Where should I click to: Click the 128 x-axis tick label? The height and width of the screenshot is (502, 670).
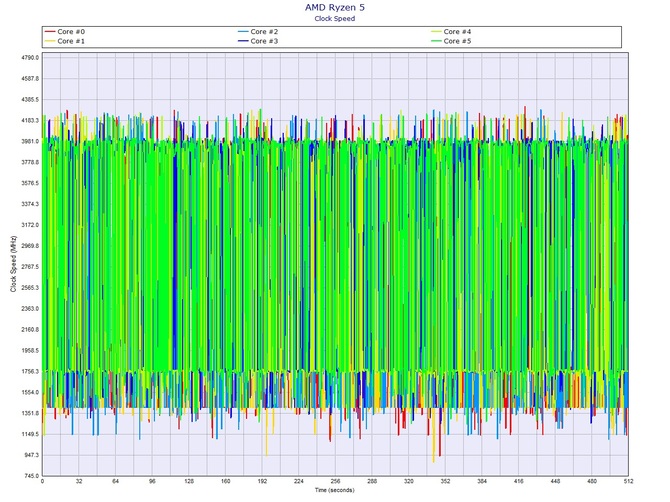pos(189,481)
